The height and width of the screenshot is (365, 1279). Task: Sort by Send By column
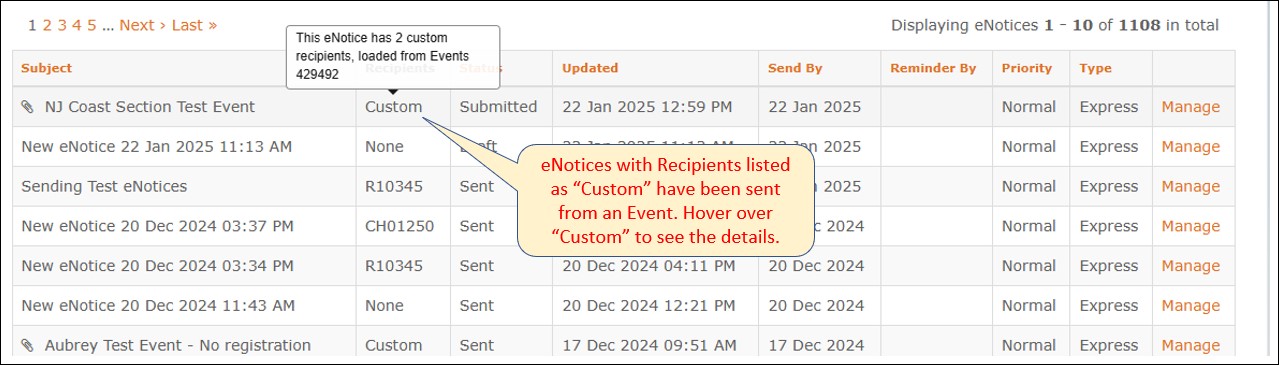tap(795, 68)
